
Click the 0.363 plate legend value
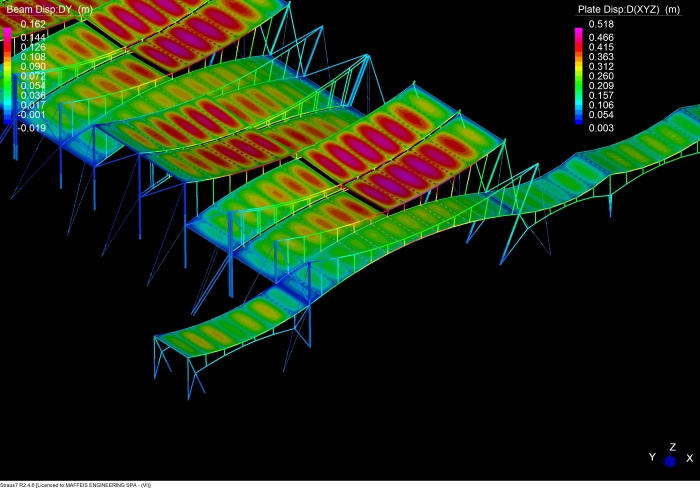(x=601, y=57)
